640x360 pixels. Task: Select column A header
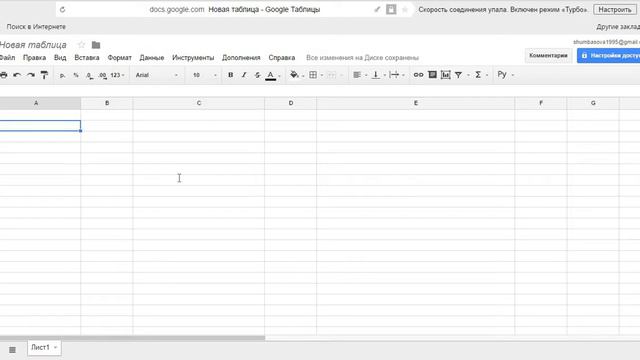coord(40,103)
